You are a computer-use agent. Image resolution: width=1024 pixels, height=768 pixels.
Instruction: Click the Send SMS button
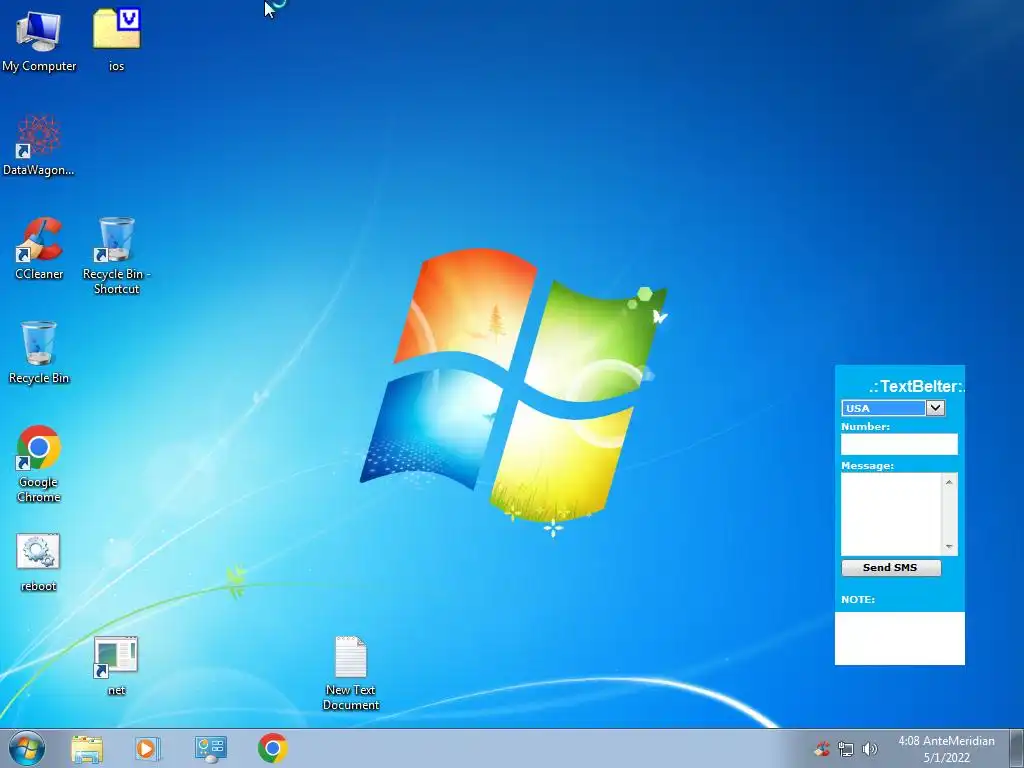(891, 568)
